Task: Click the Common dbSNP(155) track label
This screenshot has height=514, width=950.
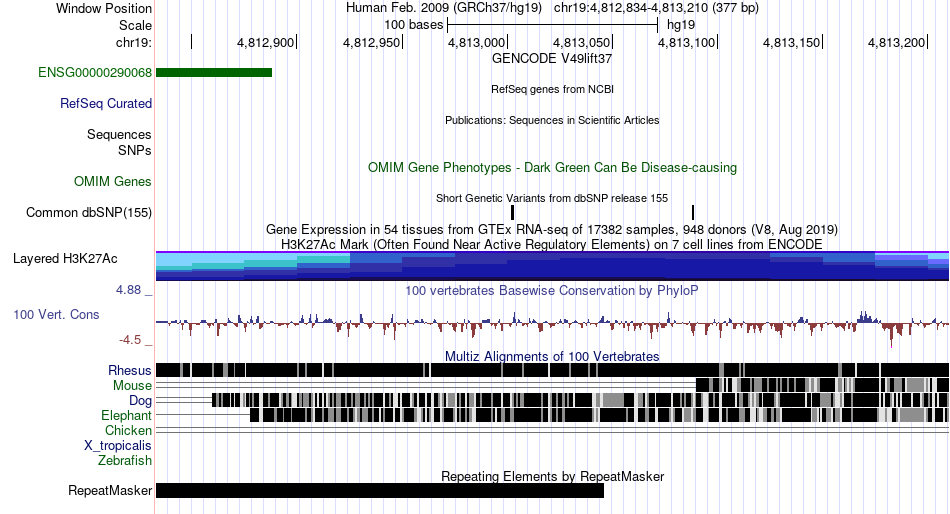Action: pyautogui.click(x=89, y=213)
